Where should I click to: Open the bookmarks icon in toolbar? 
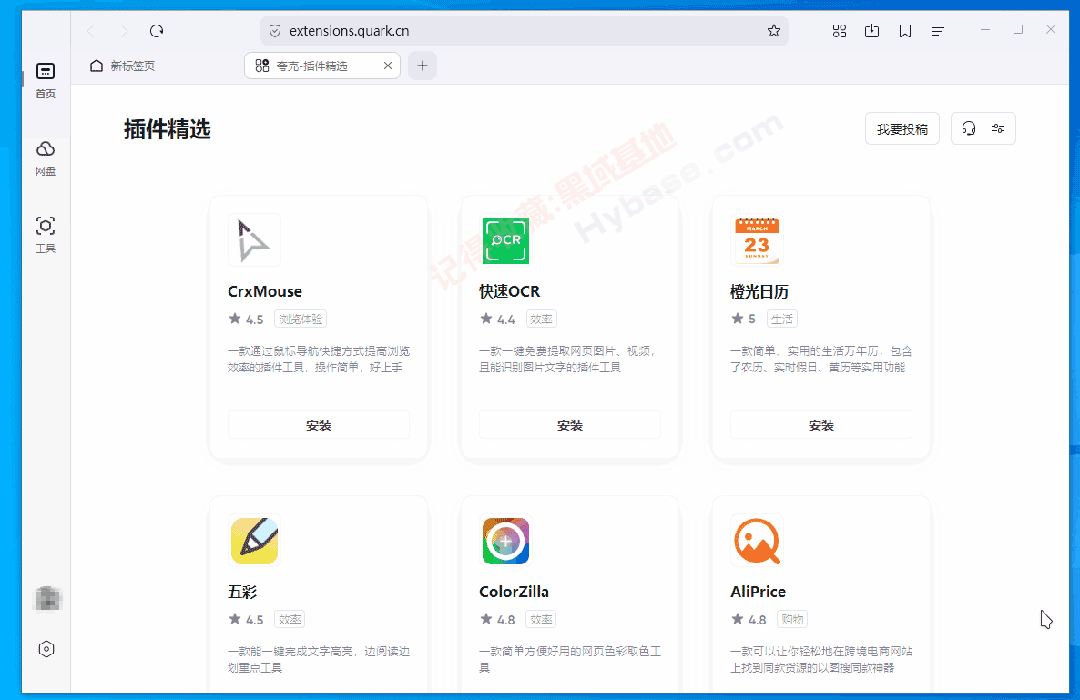905,31
